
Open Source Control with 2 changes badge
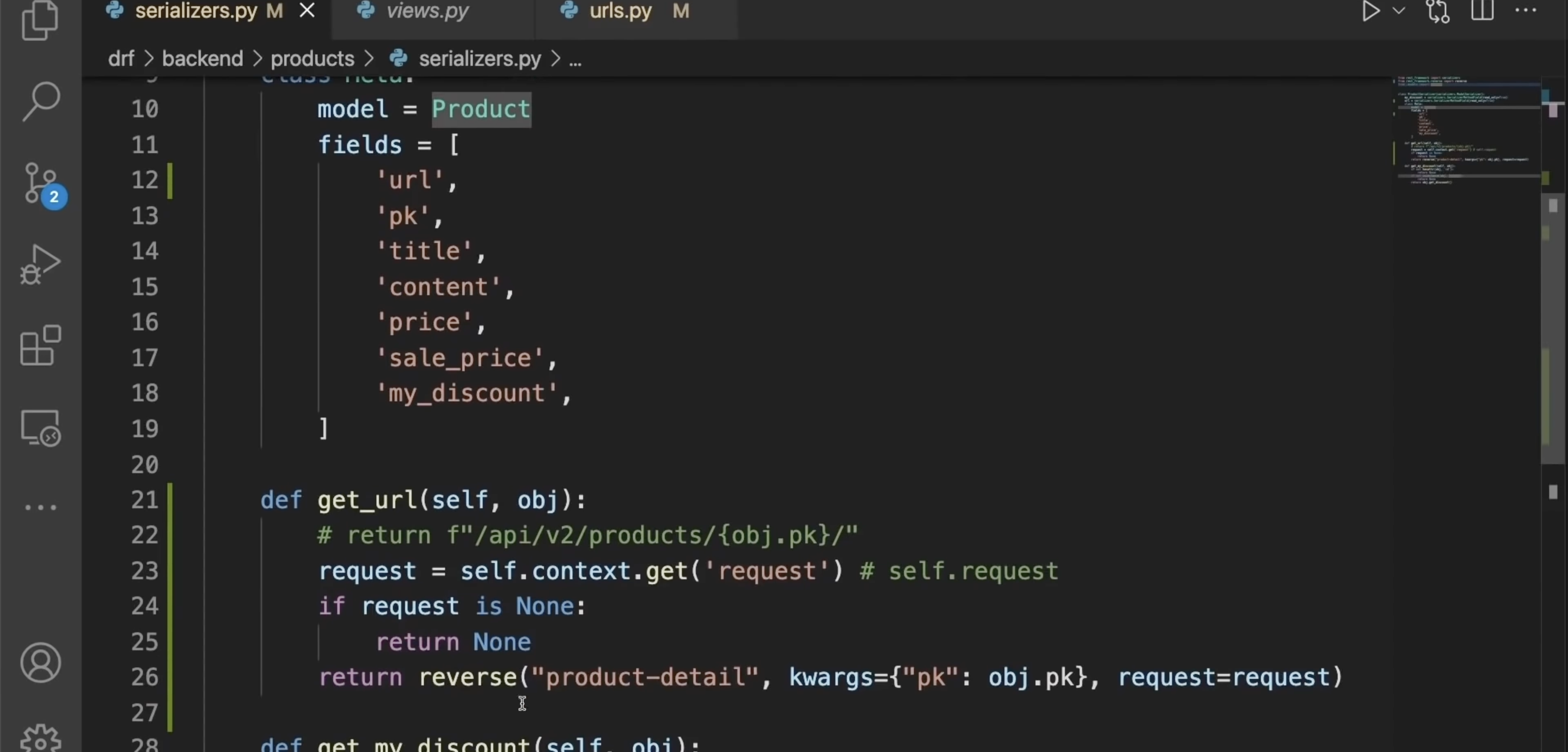pos(41,183)
